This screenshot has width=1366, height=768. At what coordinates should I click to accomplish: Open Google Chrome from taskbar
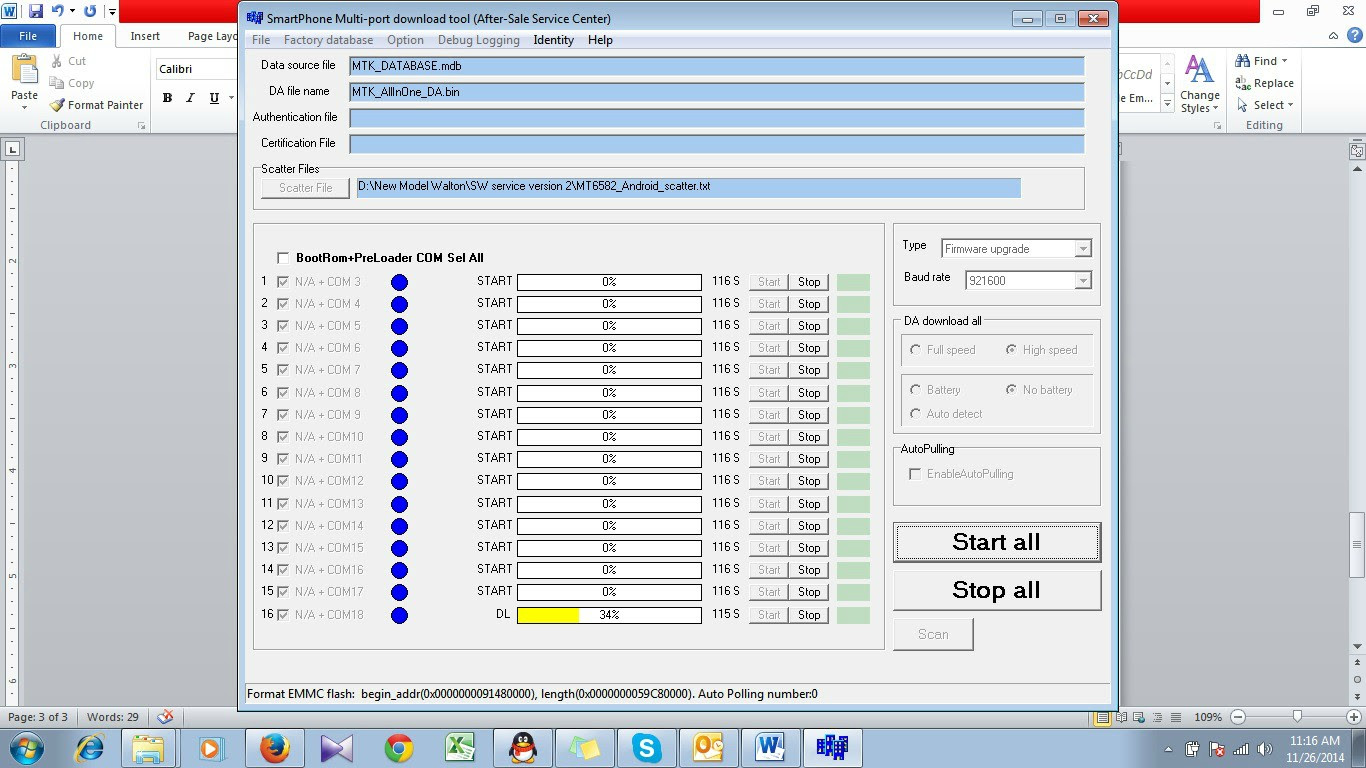[x=399, y=748]
